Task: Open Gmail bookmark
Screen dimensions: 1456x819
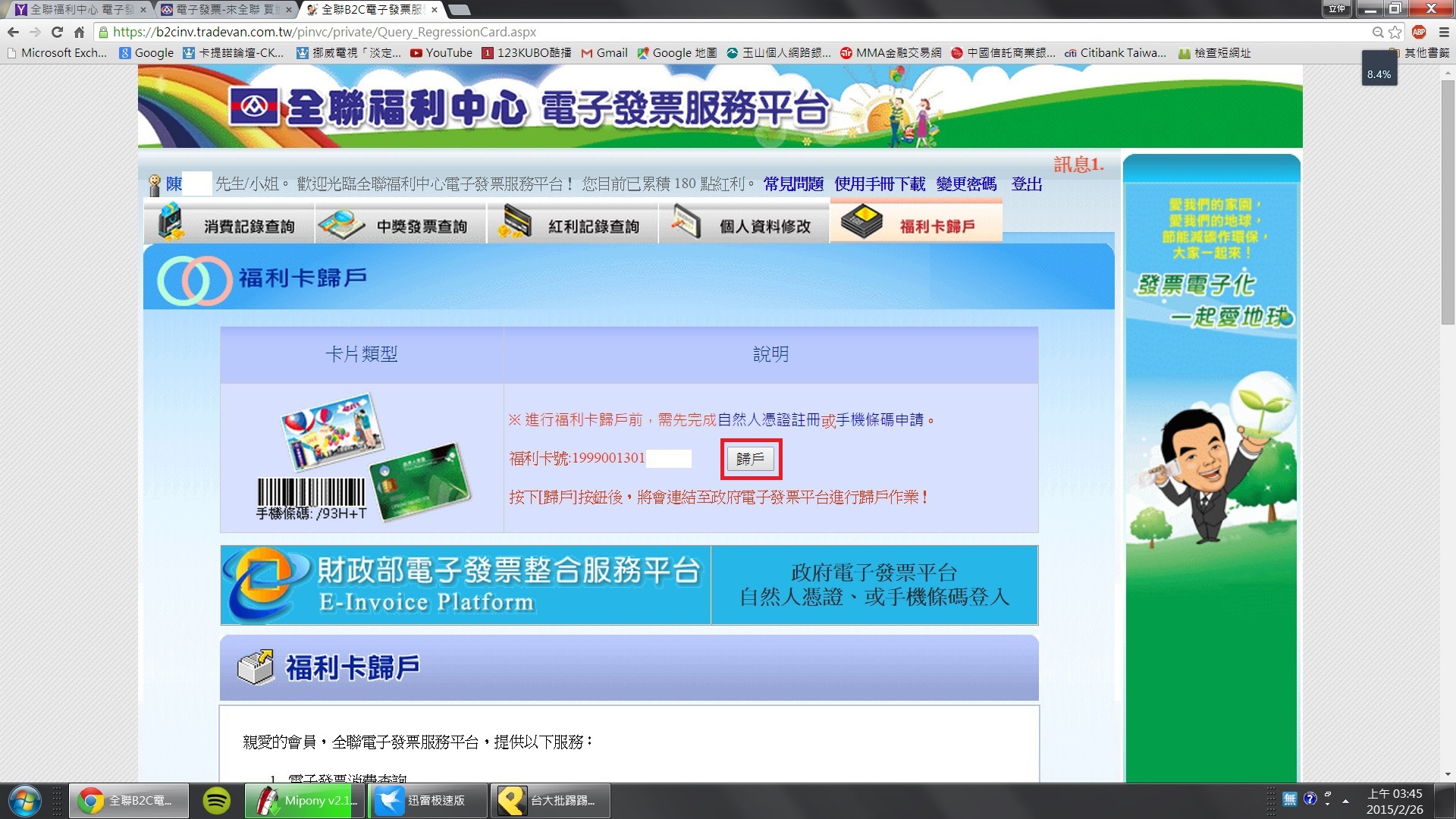Action: point(604,53)
